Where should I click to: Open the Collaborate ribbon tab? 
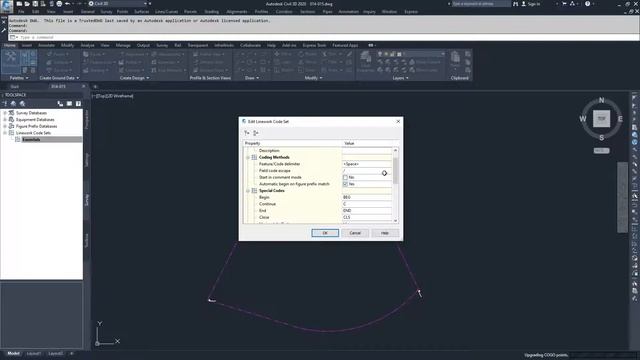[250, 45]
